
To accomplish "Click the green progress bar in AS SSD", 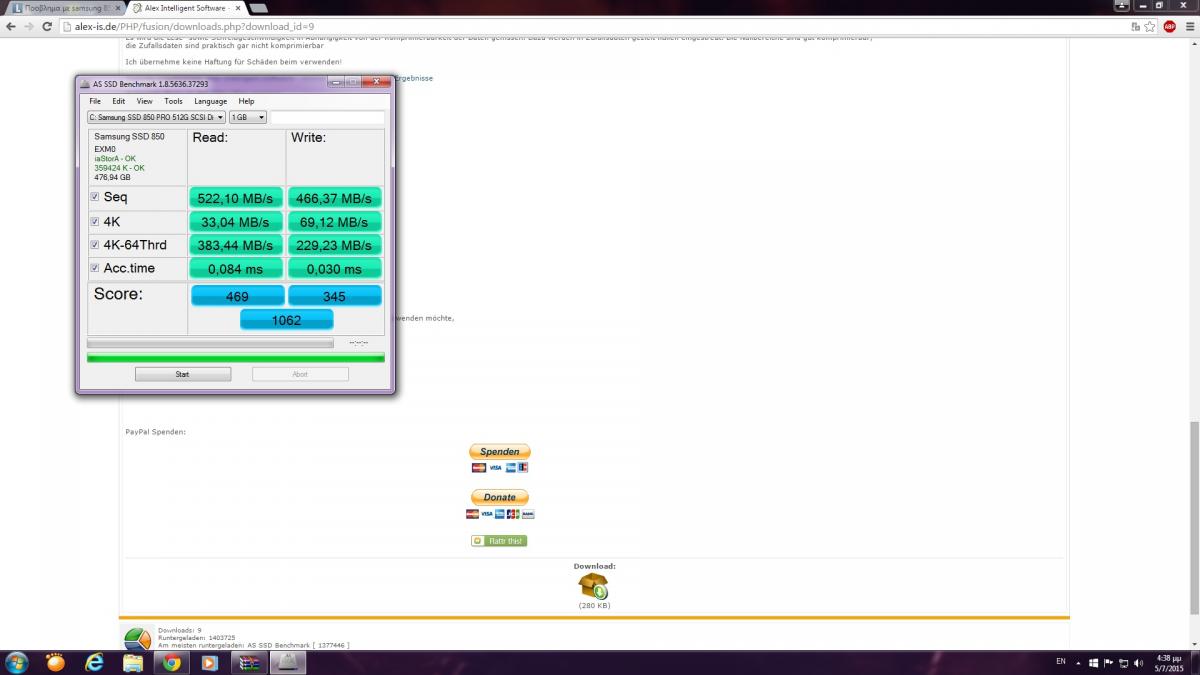I will click(x=236, y=357).
